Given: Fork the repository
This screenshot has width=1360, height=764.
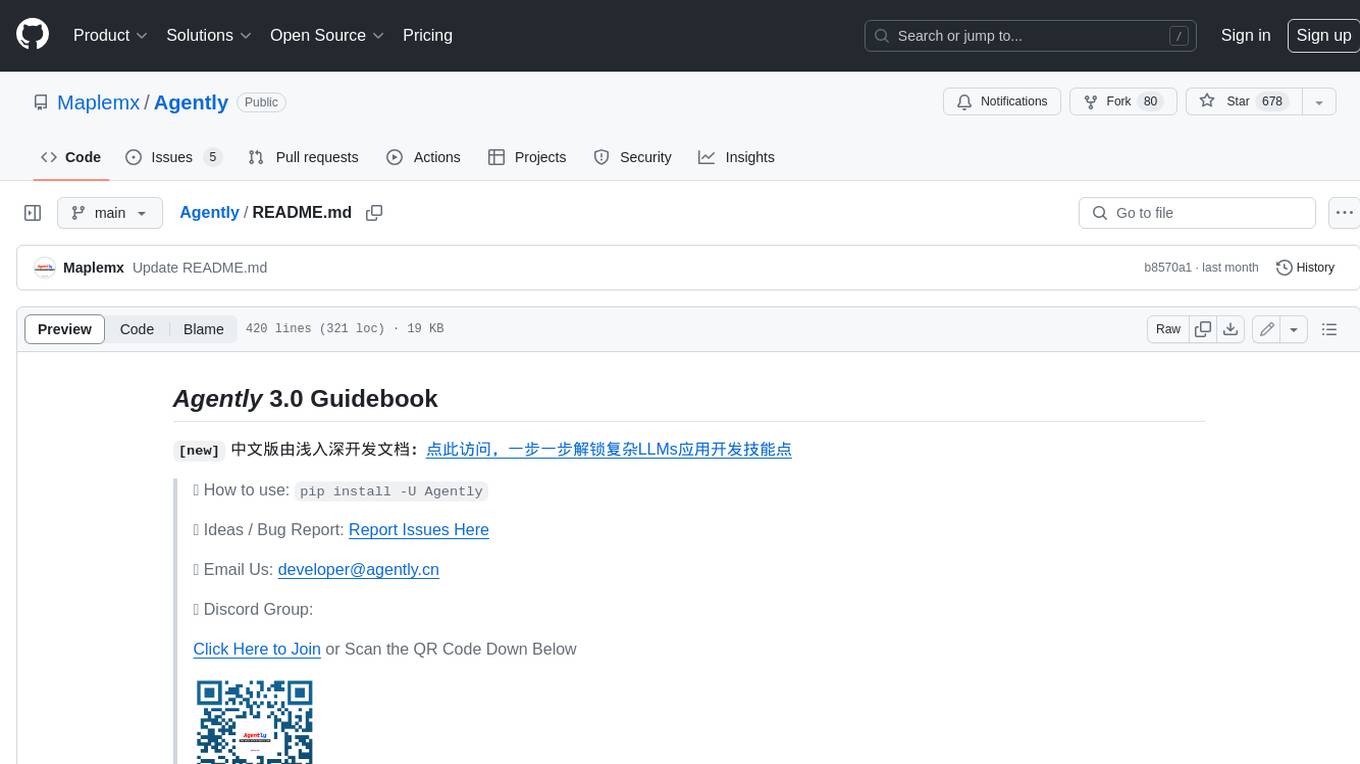Looking at the screenshot, I should pos(1124,102).
